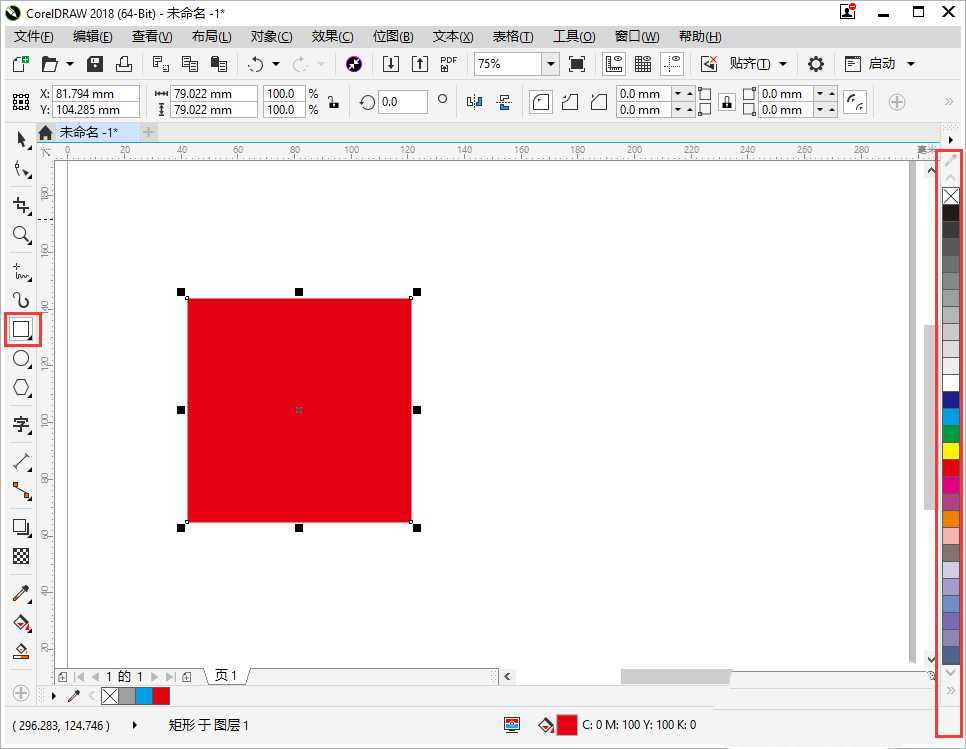Select the Rectangle tool in toolbox

(21, 329)
